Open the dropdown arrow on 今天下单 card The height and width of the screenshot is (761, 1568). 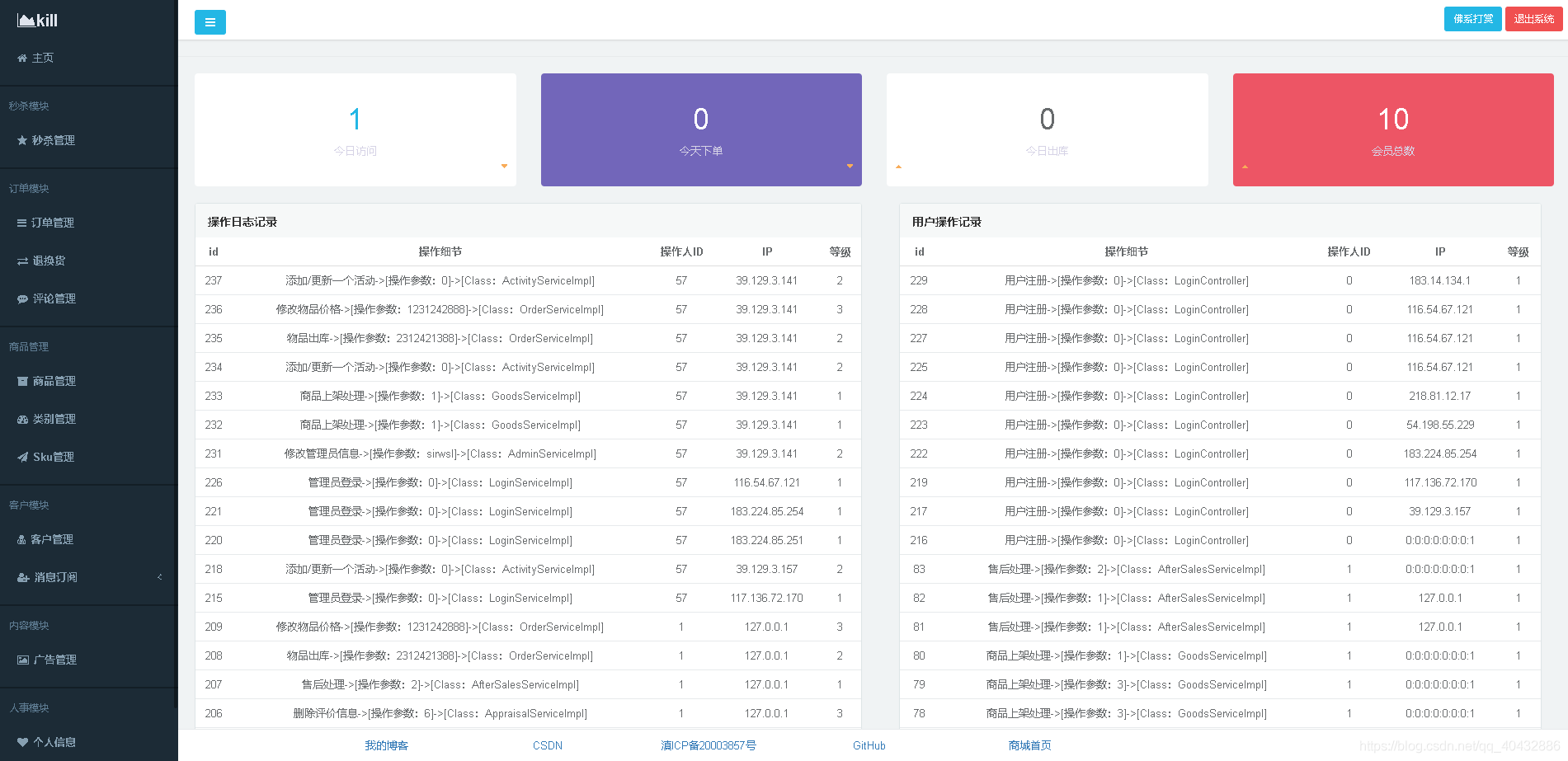[x=850, y=167]
